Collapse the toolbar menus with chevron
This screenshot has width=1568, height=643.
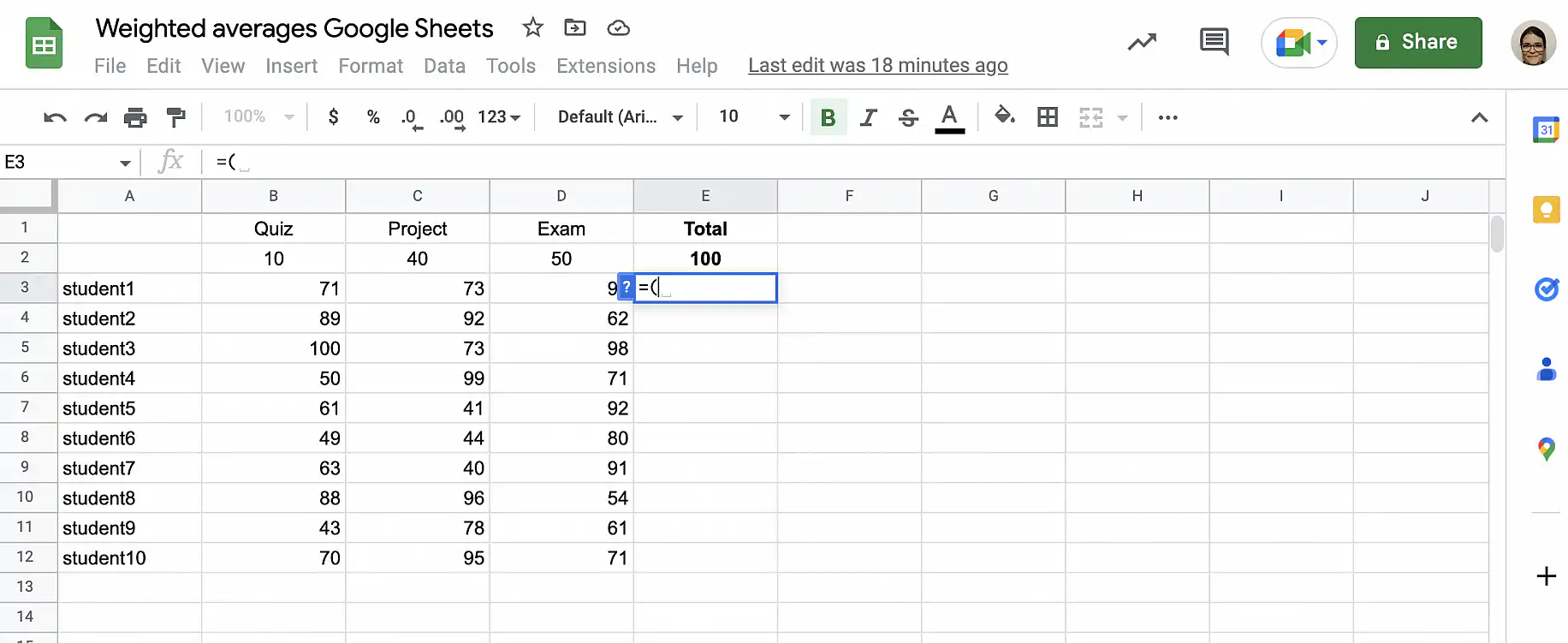point(1479,117)
